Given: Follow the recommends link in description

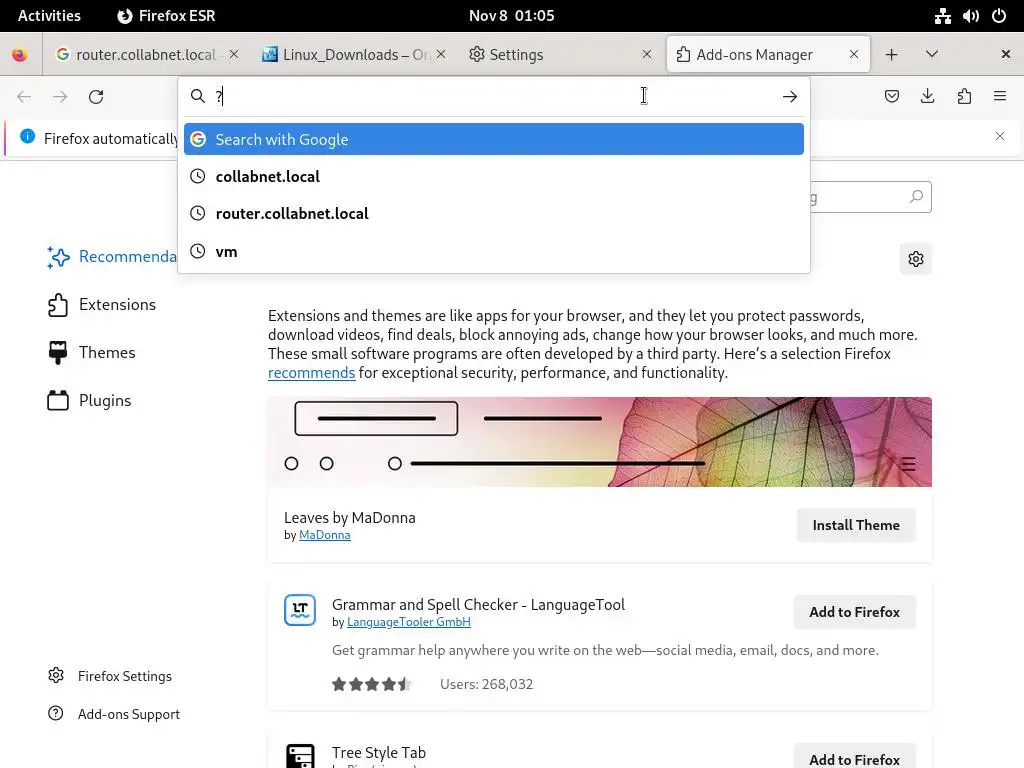Looking at the screenshot, I should tap(312, 373).
